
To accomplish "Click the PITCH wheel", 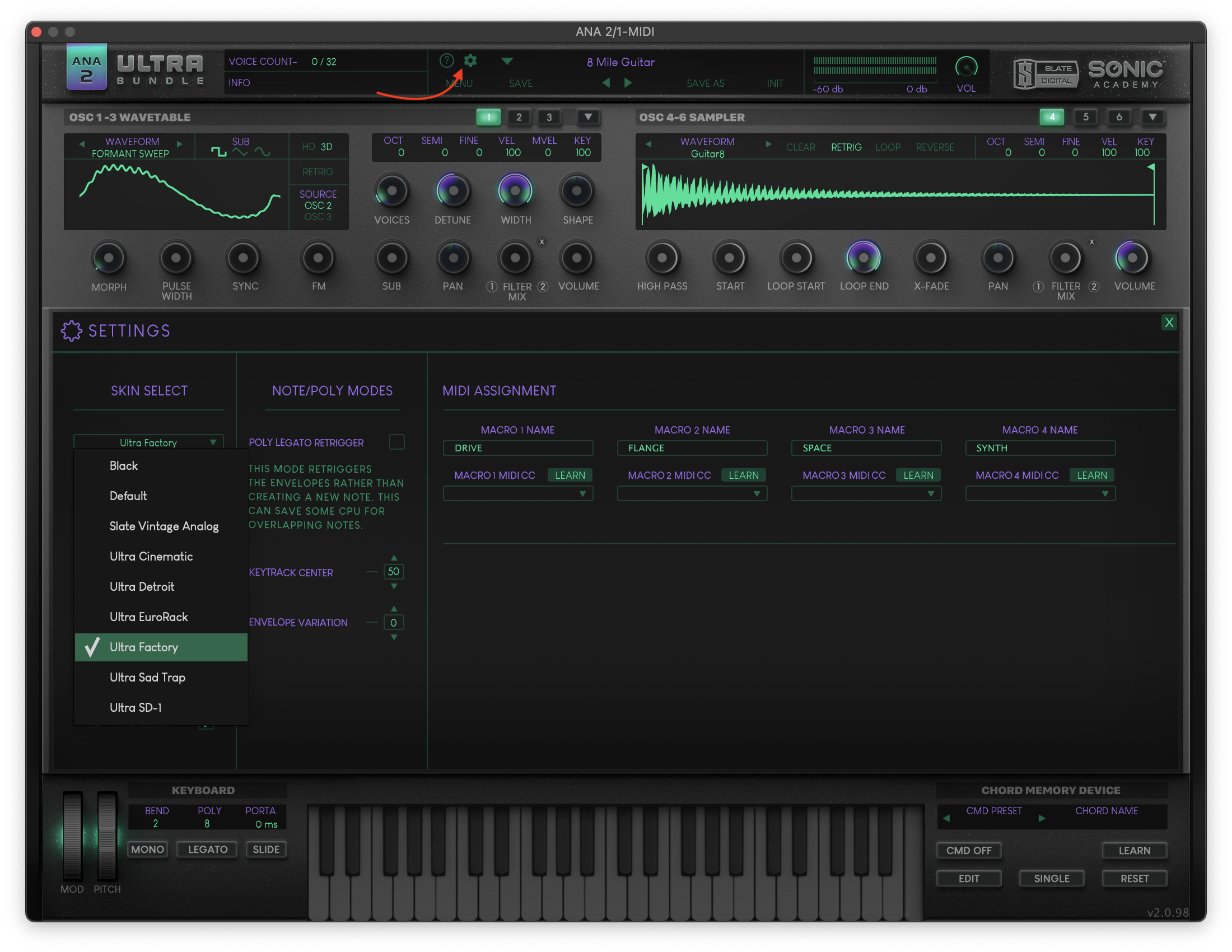I will (x=107, y=836).
